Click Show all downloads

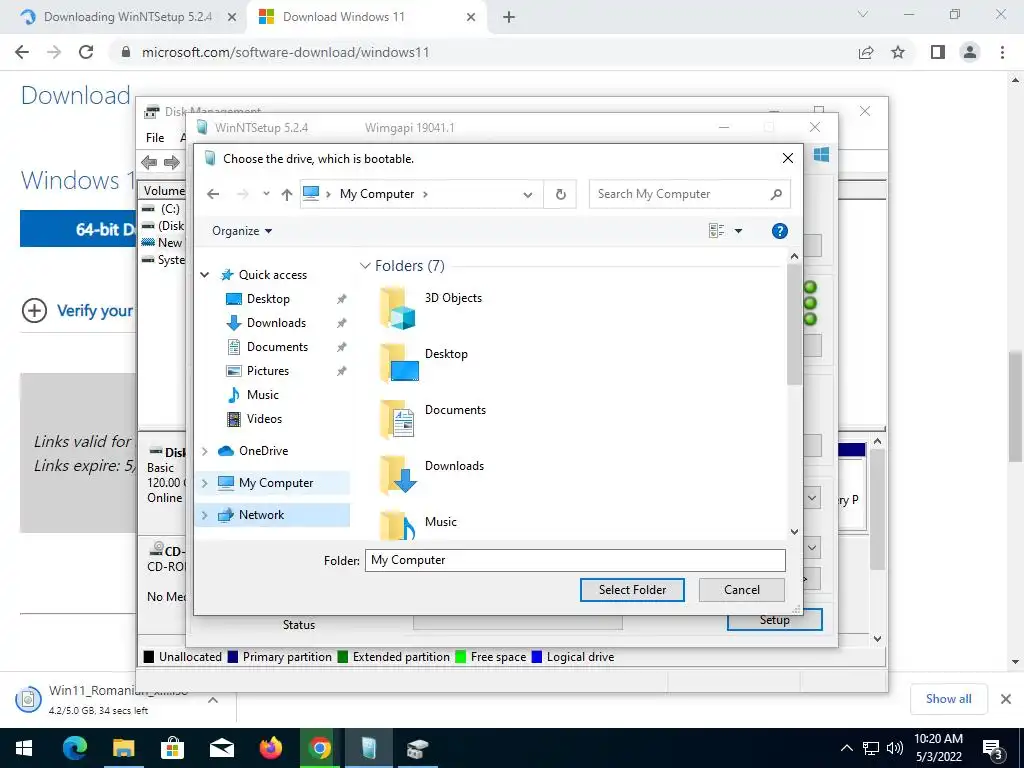pyautogui.click(x=948, y=699)
